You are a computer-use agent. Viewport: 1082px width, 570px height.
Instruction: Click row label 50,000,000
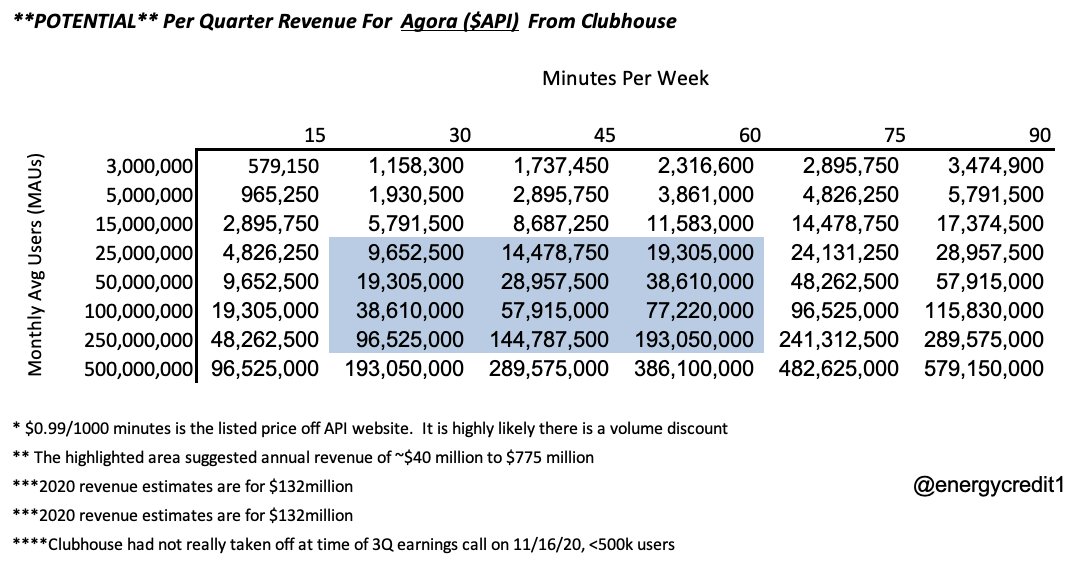coord(144,282)
